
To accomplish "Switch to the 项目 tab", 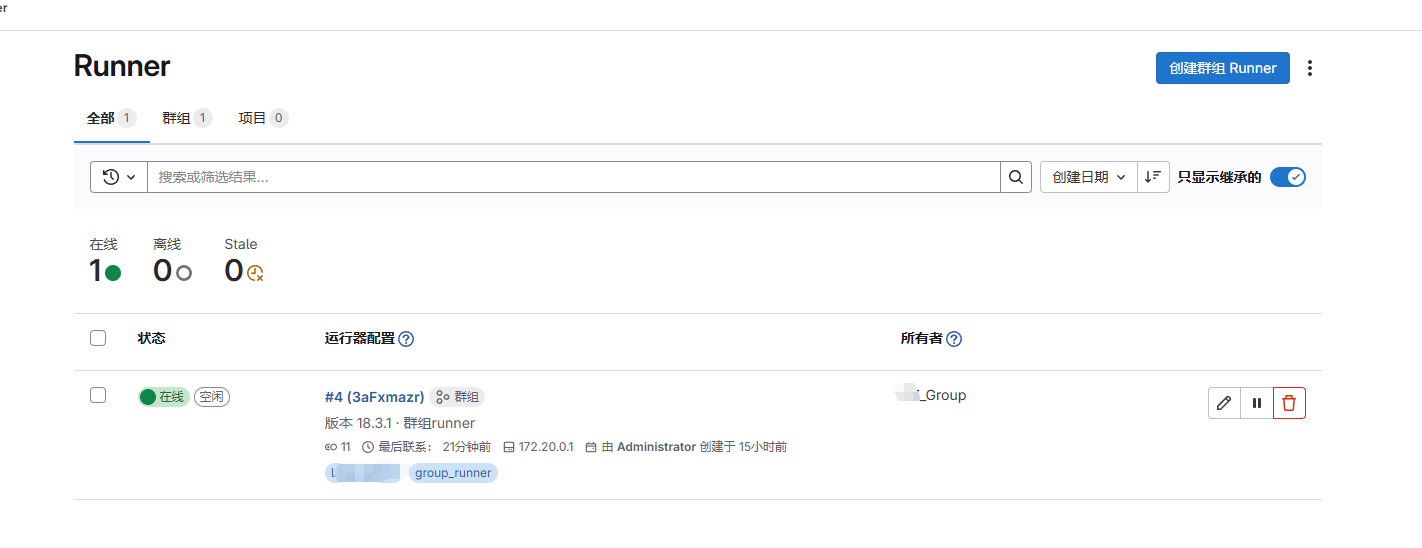I will tap(263, 118).
